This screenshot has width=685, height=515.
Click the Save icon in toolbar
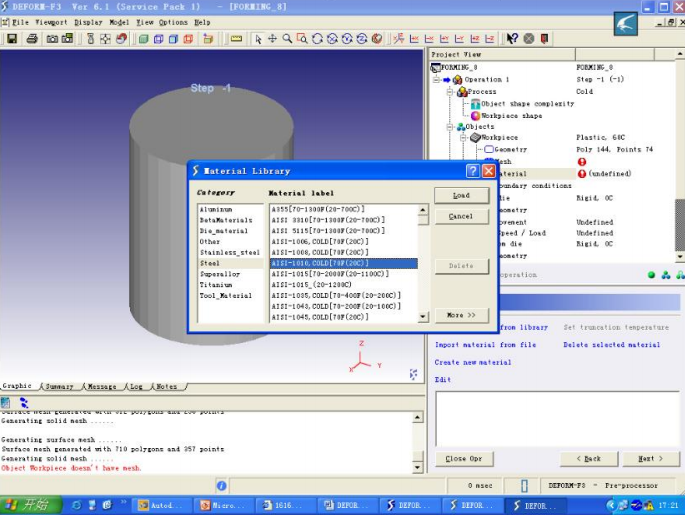tap(12, 39)
